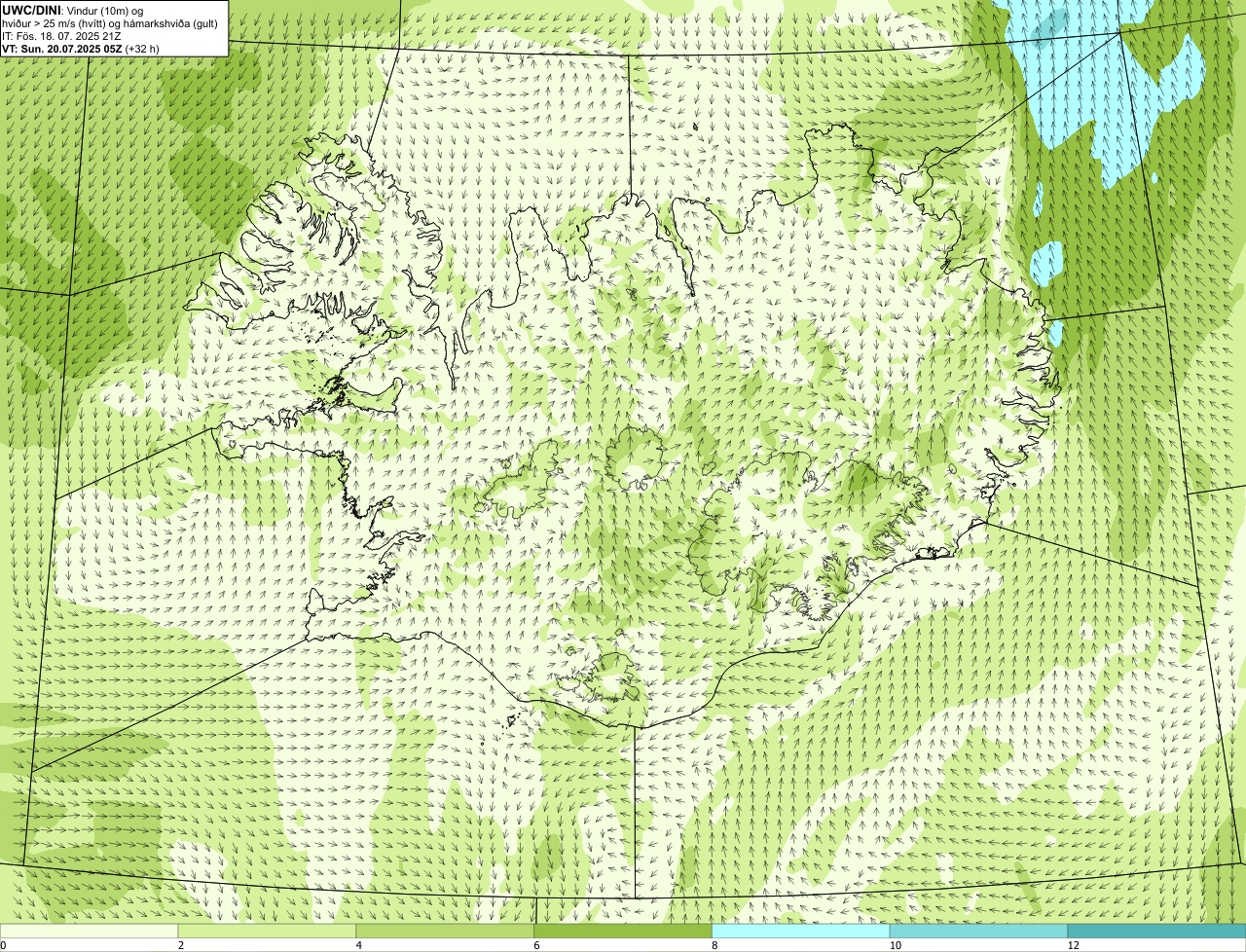Click the 'hviður > 25 m/s' description line
1246x952 pixels.
(x=110, y=22)
